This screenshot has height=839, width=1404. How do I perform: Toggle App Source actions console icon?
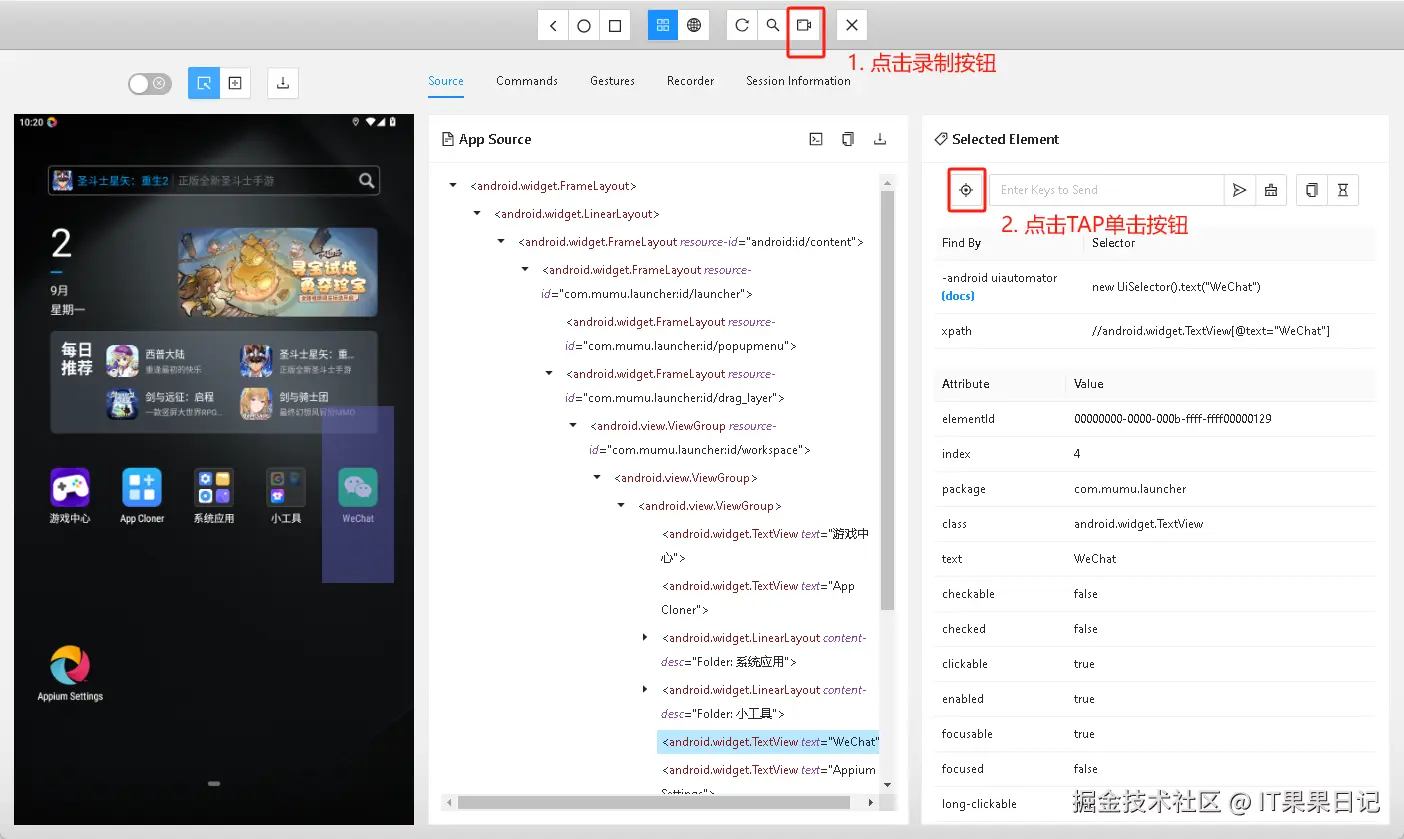(816, 139)
